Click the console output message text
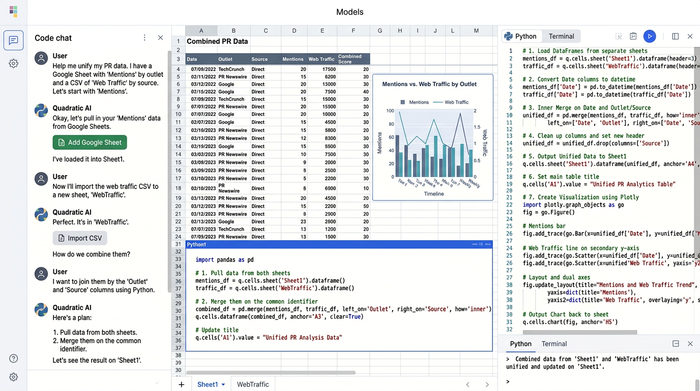 pyautogui.click(x=592, y=362)
